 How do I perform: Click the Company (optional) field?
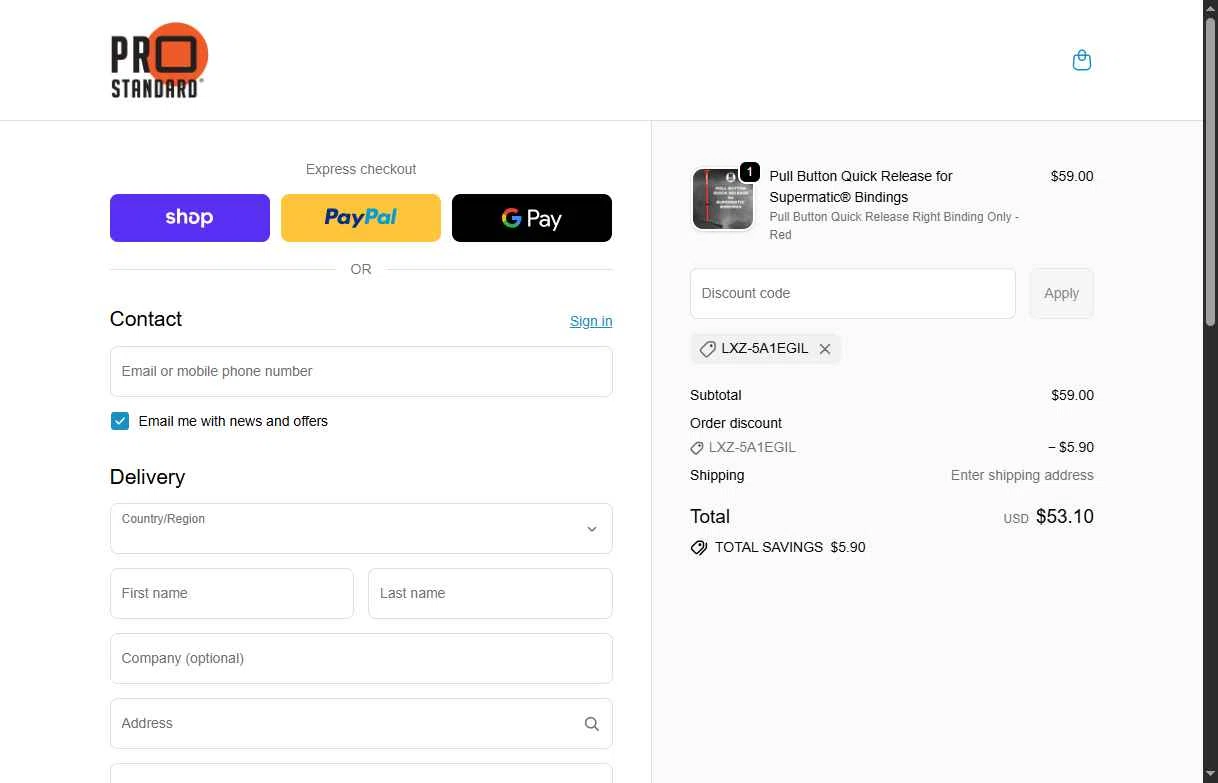point(361,658)
